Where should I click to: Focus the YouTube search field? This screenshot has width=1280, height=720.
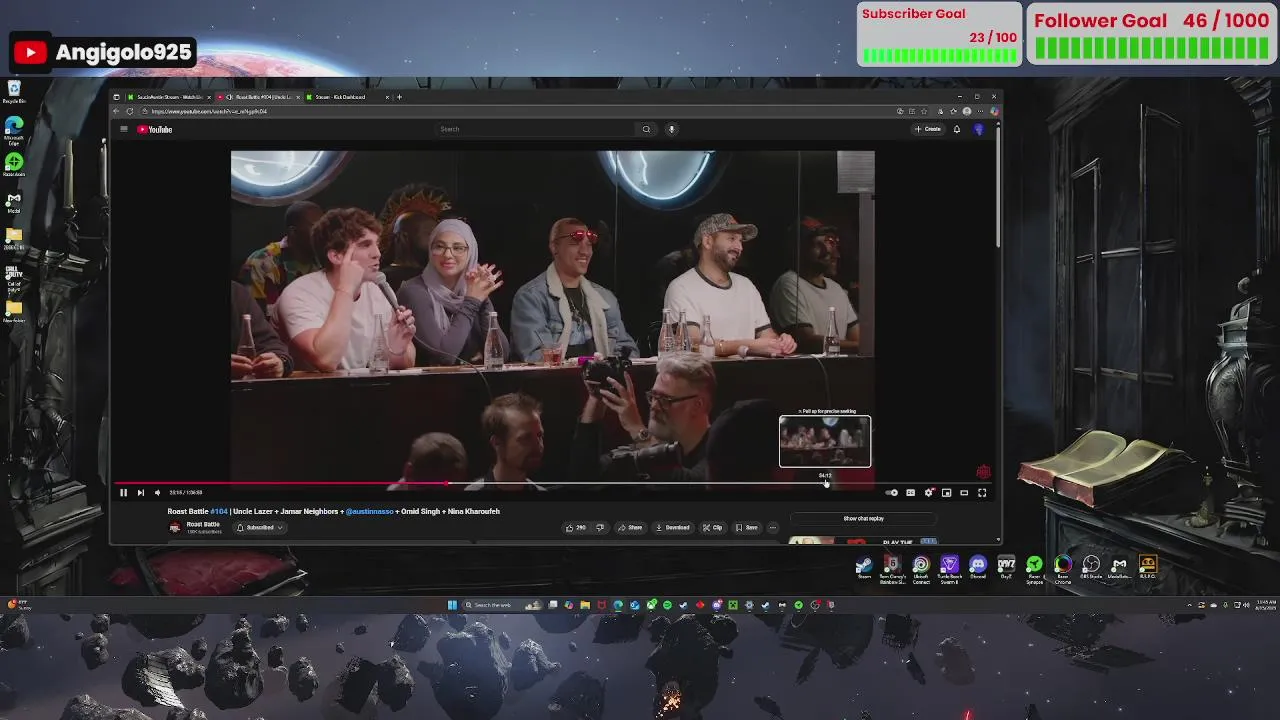coord(535,129)
